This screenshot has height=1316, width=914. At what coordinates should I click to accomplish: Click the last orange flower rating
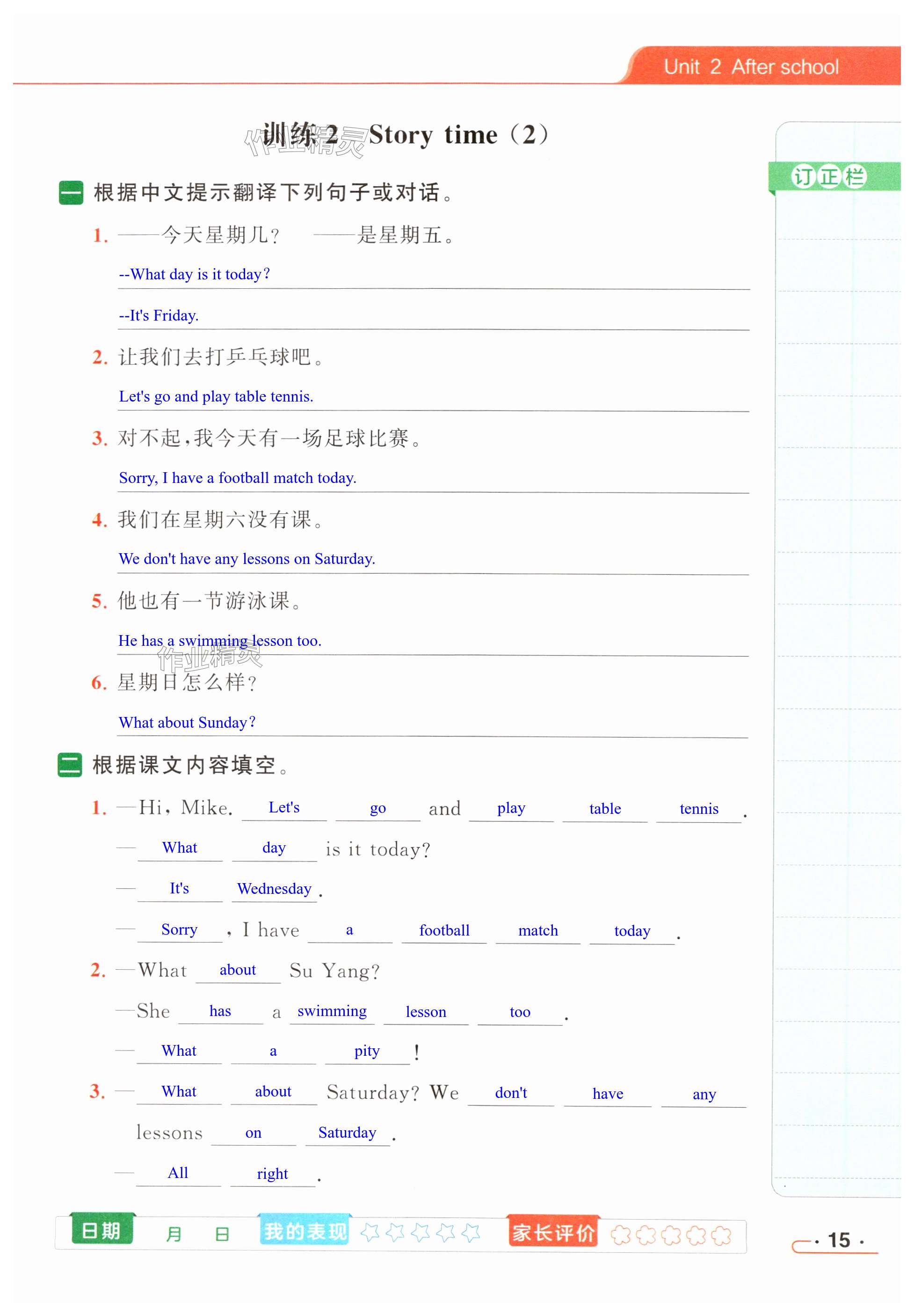tap(721, 1235)
